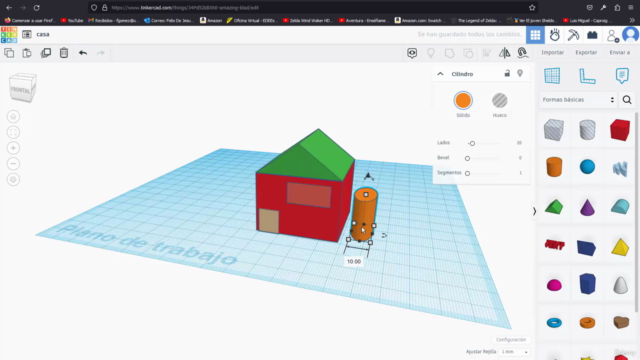Toggle the view-all eye icon

click(x=412, y=53)
